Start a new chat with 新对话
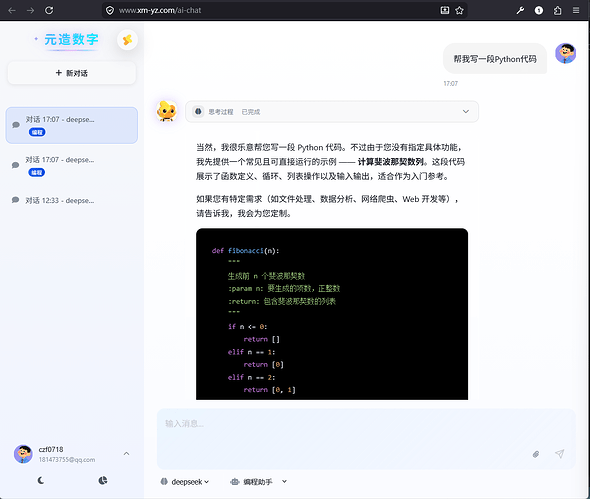Viewport: 590px width, 499px height. point(71,73)
